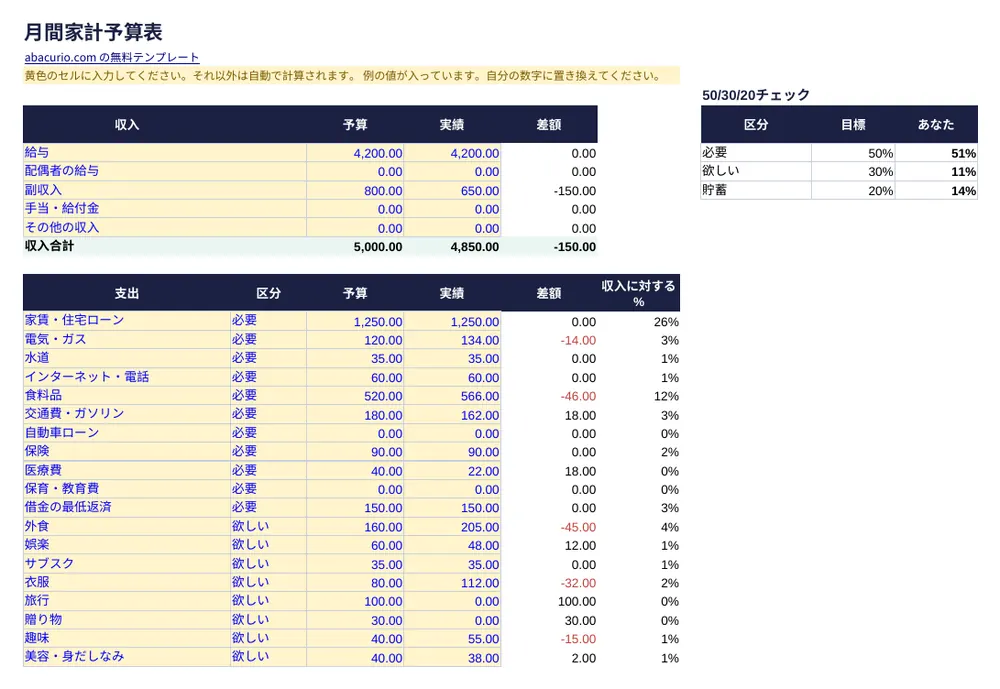1000x689 pixels.
Task: Select the 50/30/20チェック heading
Action: (x=756, y=95)
